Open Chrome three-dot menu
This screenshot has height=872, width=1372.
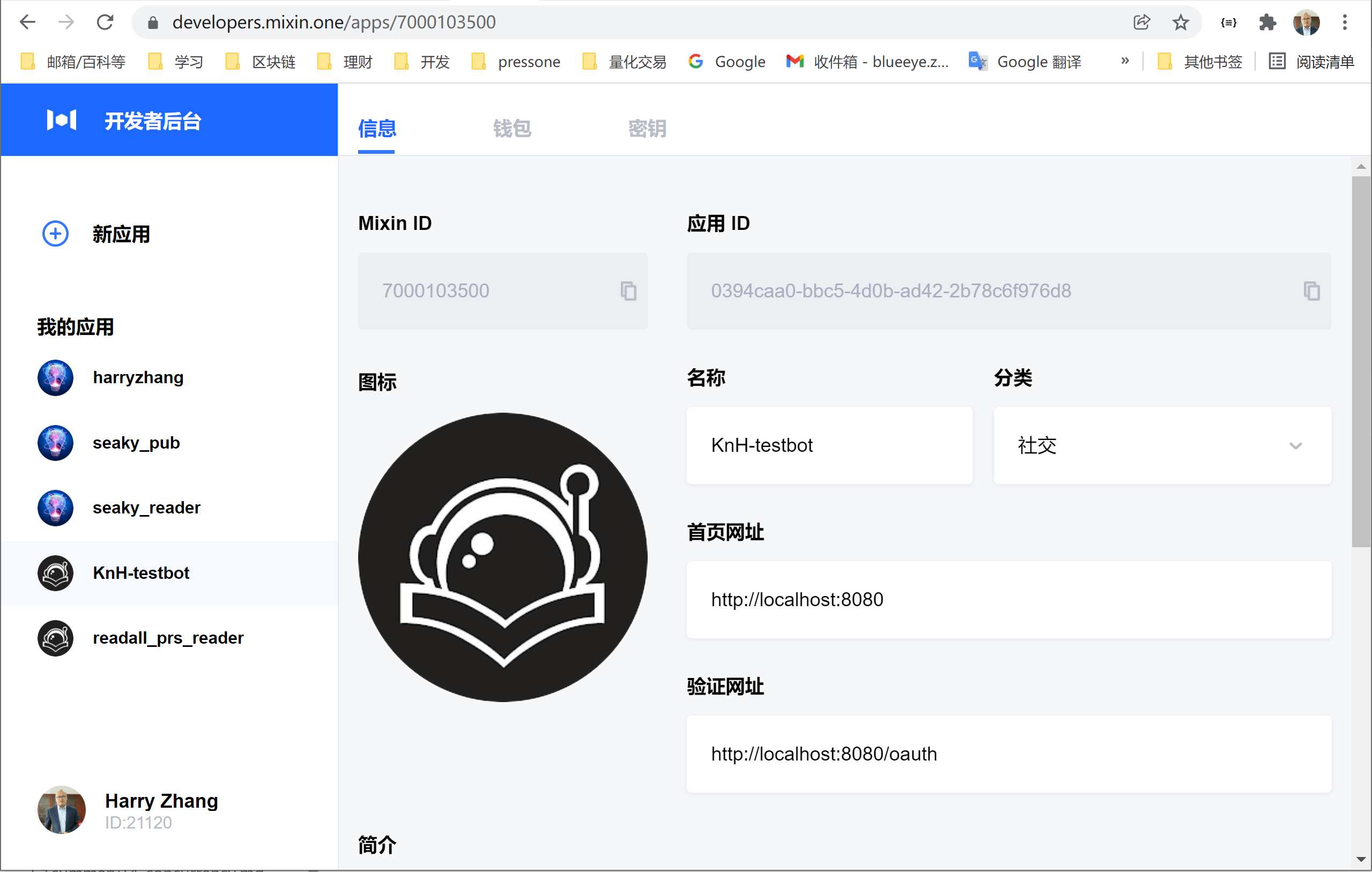tap(1345, 22)
